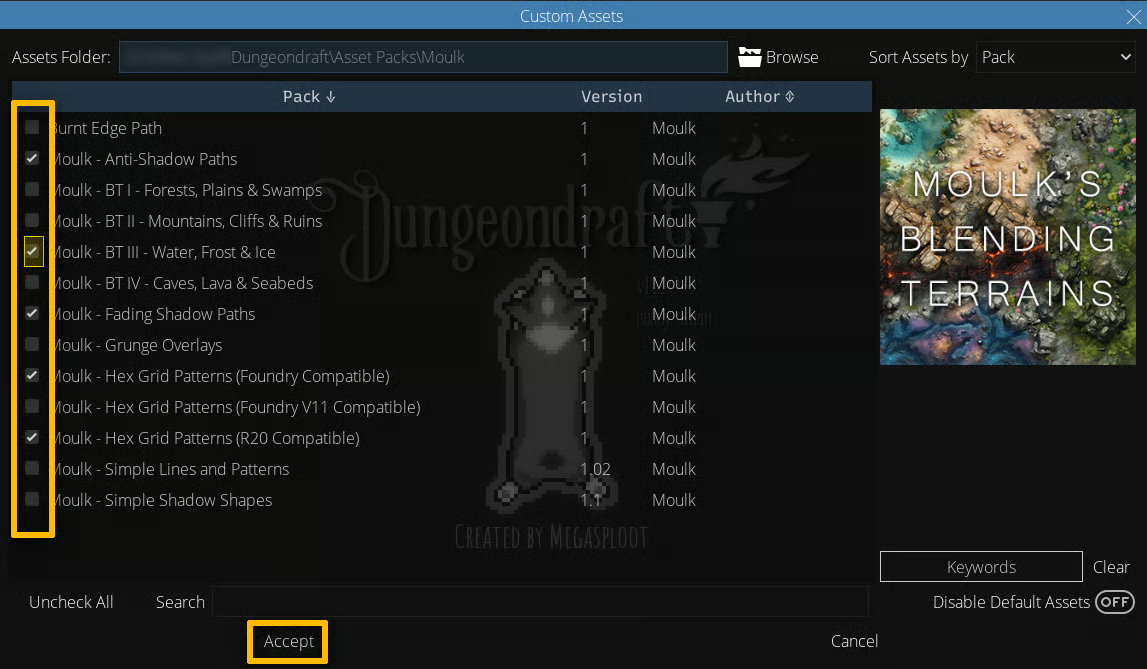
Task: Close the Custom Assets dialog
Action: (1133, 16)
